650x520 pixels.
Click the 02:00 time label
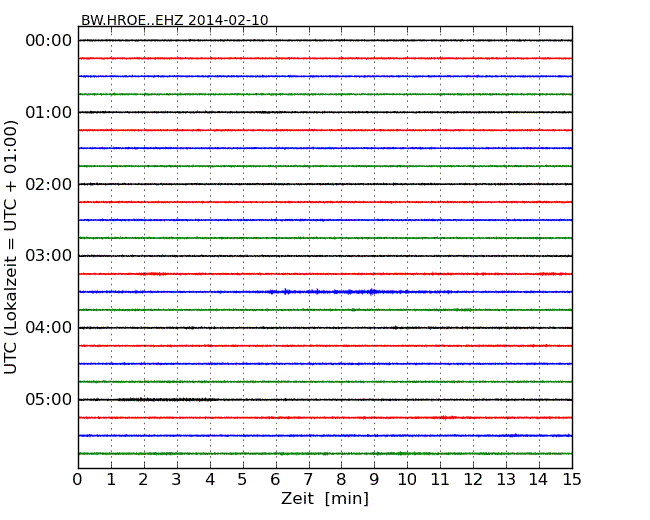49,184
